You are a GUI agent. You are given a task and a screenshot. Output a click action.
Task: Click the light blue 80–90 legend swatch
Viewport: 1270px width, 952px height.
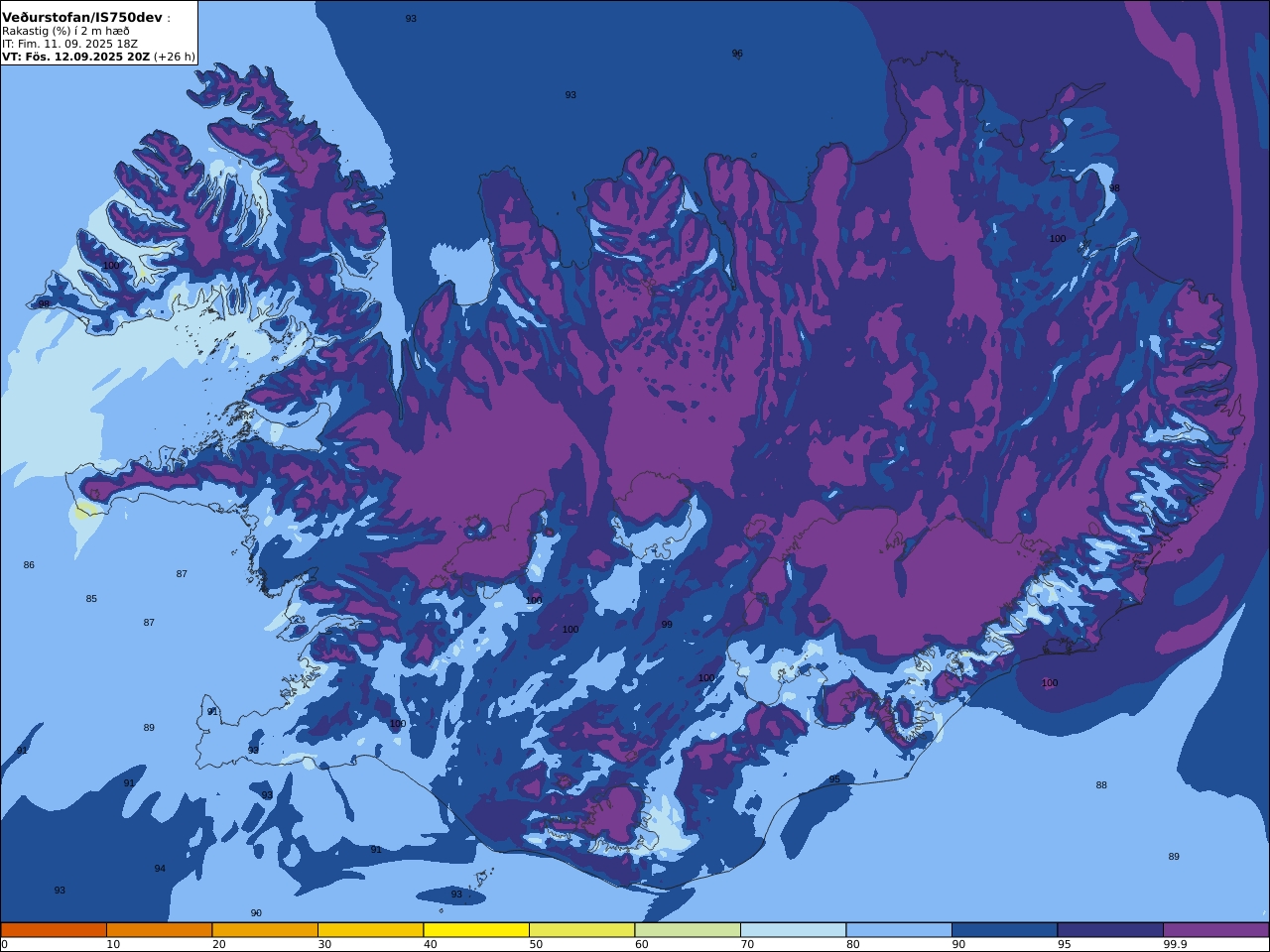[x=899, y=930]
